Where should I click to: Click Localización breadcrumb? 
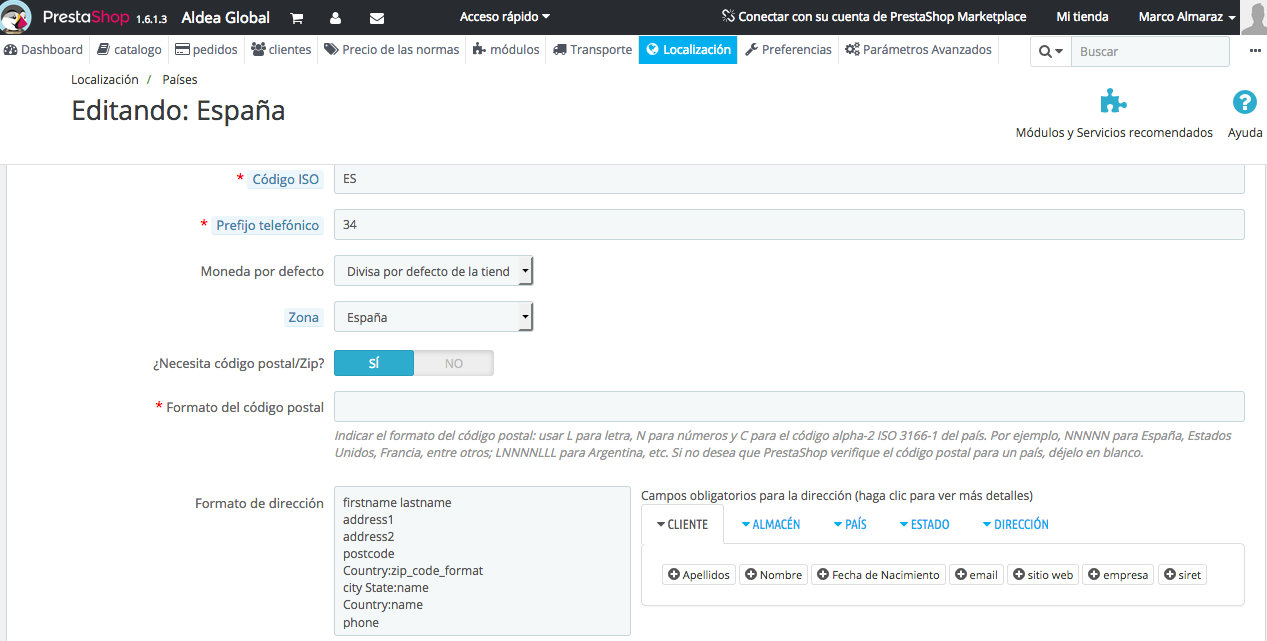coord(105,79)
